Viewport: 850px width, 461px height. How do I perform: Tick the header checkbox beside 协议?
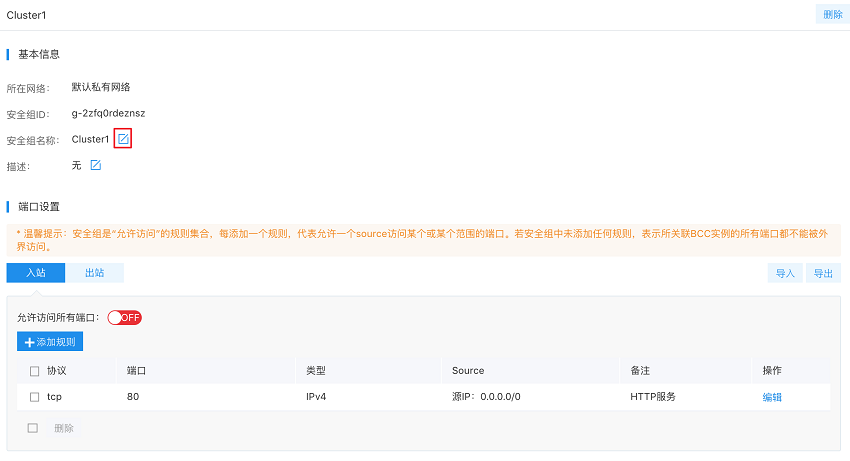tap(35, 371)
